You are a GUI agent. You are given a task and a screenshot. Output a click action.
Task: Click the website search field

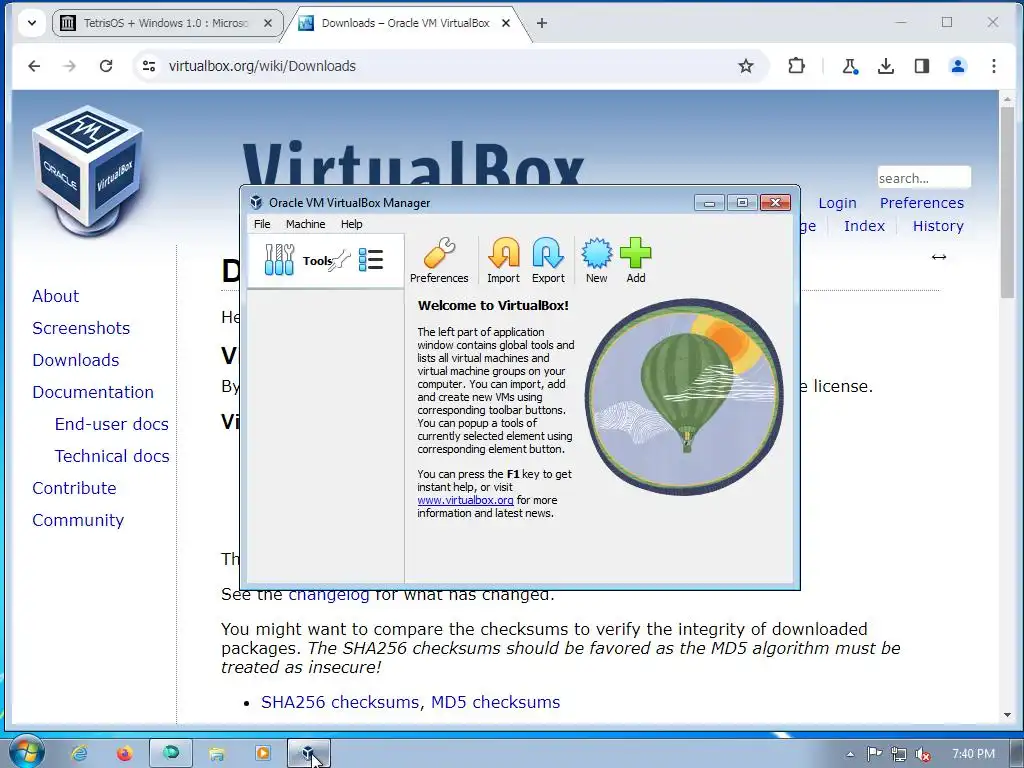923,178
